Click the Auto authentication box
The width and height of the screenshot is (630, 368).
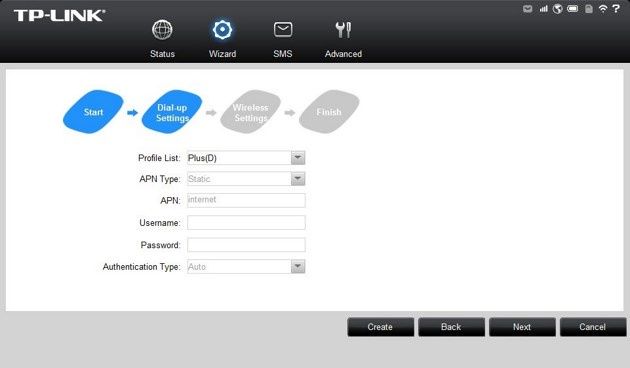(x=246, y=266)
